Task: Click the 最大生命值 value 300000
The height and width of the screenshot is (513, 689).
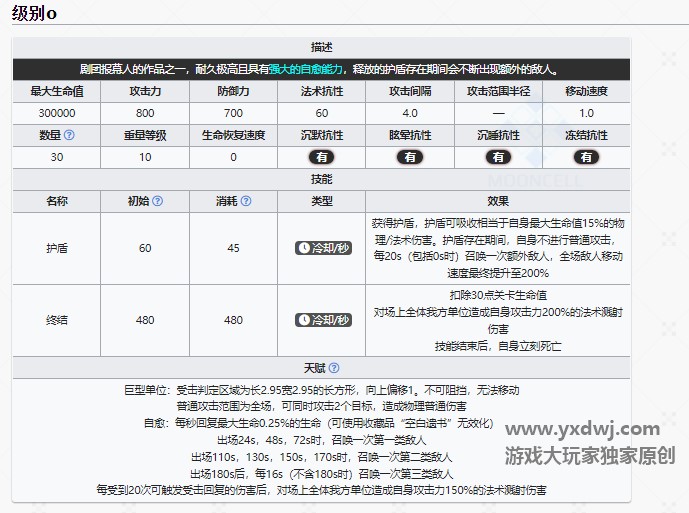Action: click(x=57, y=113)
